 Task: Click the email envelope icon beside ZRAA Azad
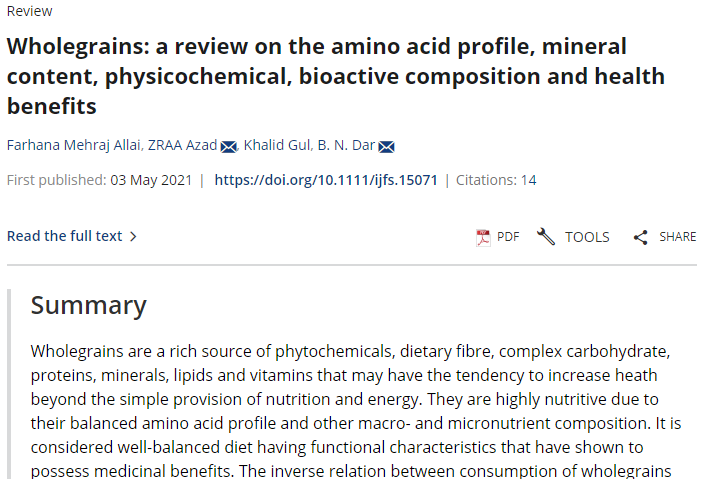coord(228,146)
